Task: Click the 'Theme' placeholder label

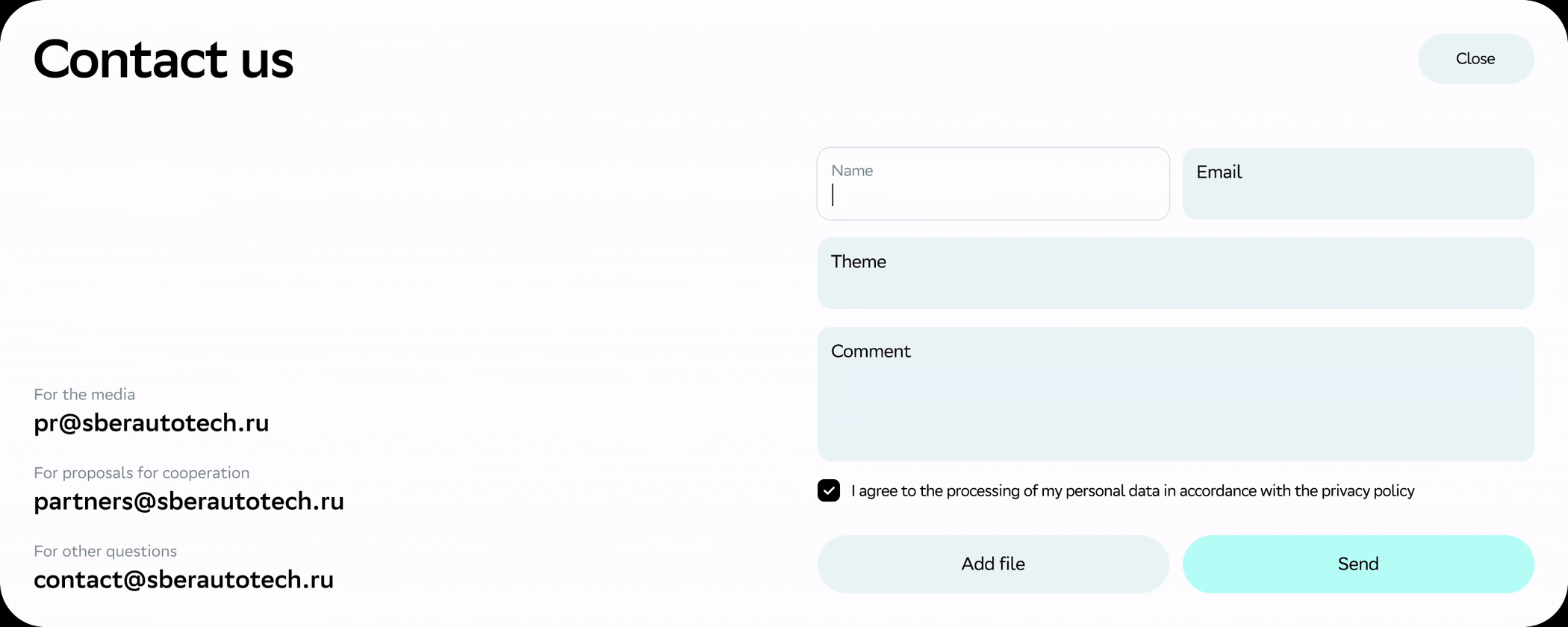Action: point(859,262)
